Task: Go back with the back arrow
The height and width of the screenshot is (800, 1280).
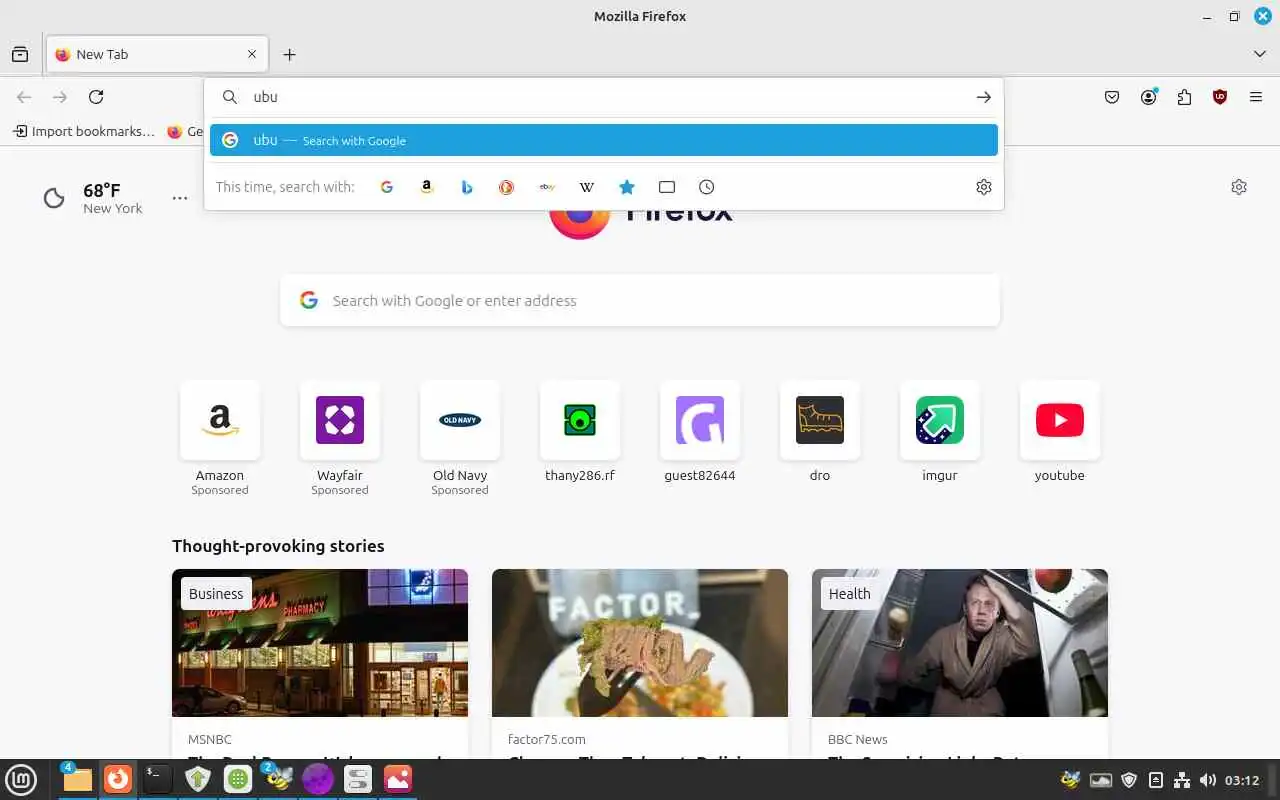Action: click(x=24, y=97)
